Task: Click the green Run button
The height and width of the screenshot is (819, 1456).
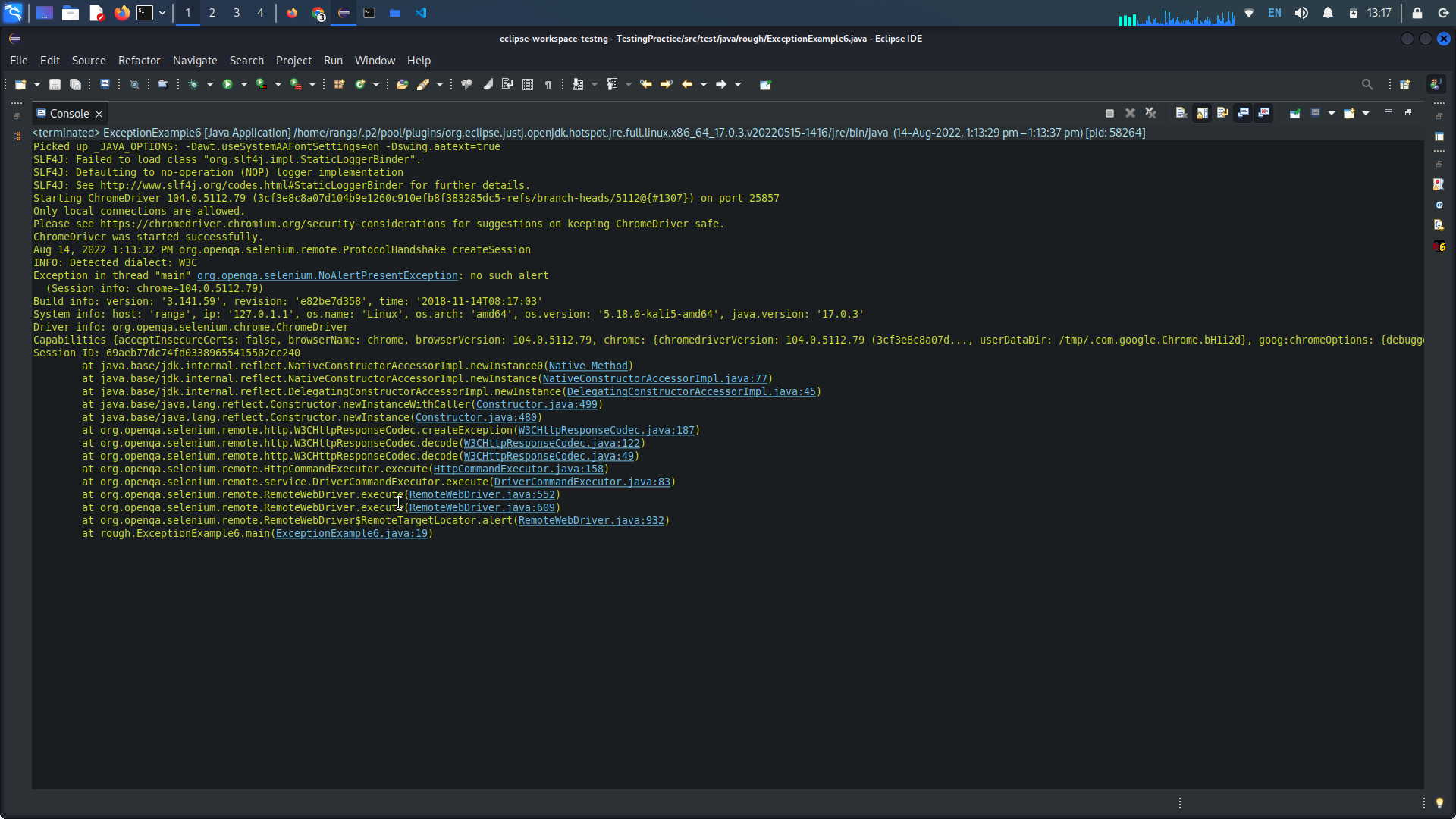Action: tap(227, 84)
